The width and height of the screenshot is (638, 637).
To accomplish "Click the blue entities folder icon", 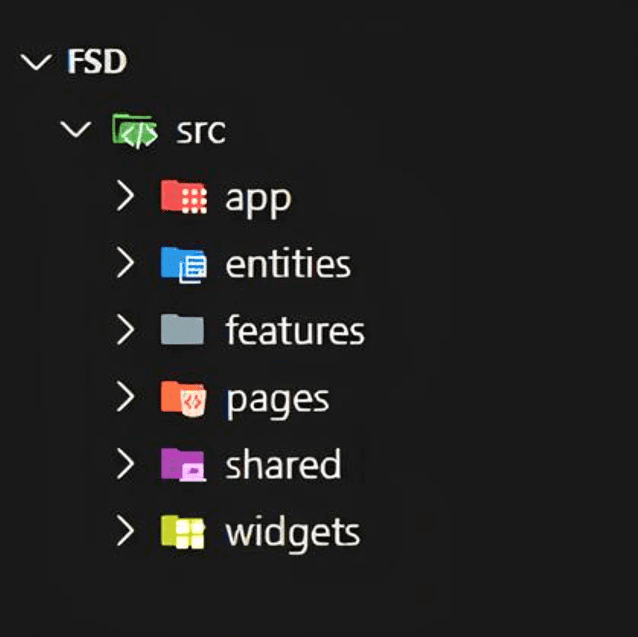I will click(x=183, y=264).
